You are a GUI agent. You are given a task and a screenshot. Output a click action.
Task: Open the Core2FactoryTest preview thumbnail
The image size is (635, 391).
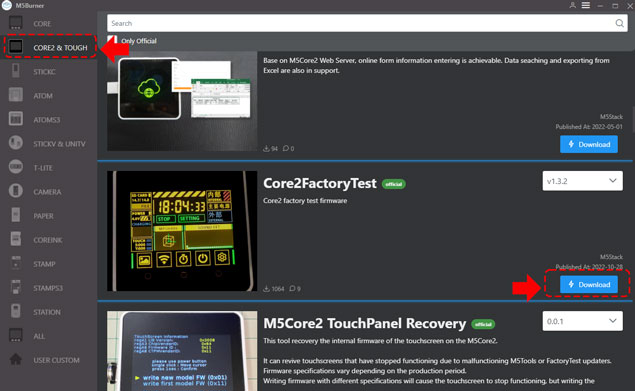182,231
